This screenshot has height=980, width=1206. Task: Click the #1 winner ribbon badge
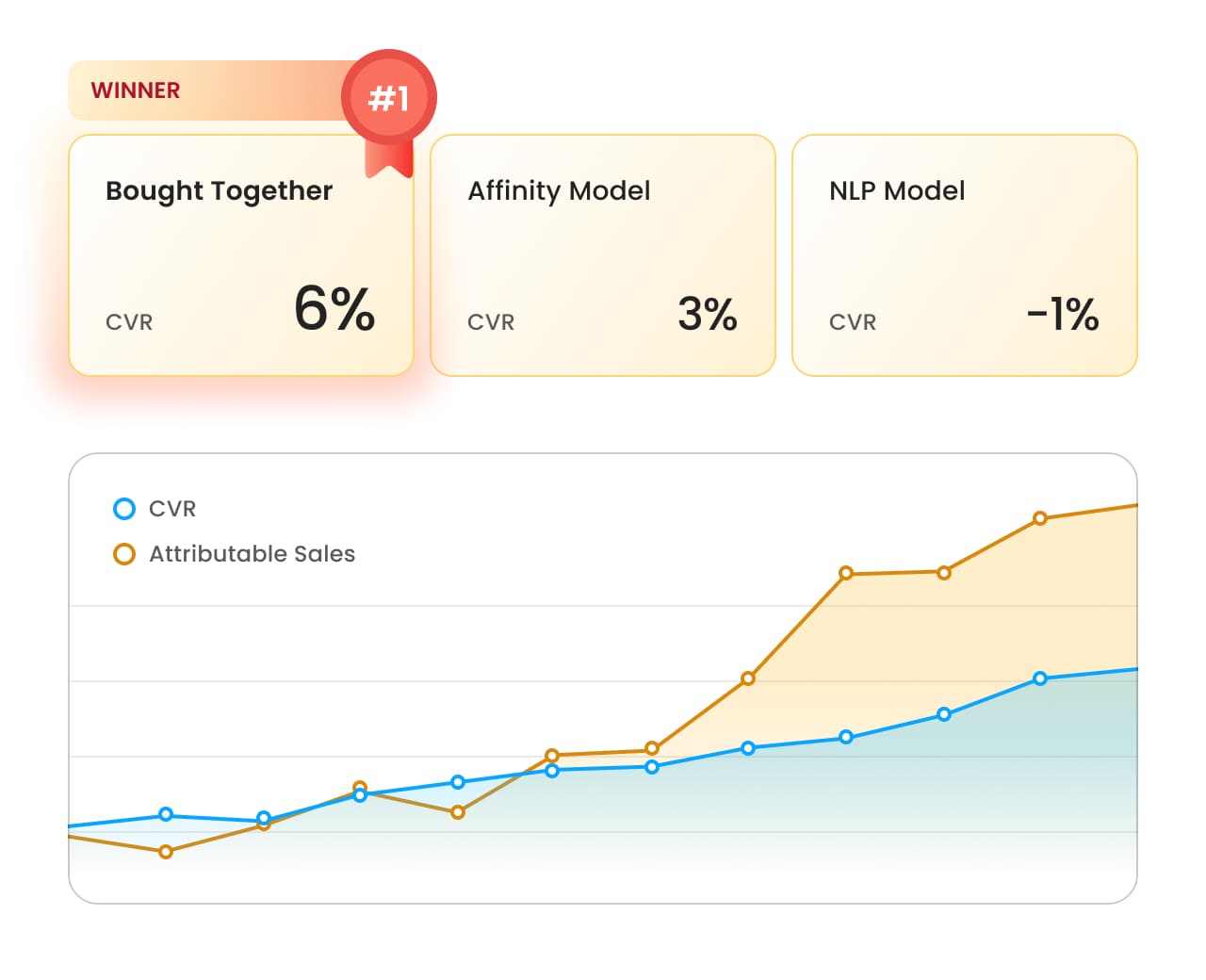pos(388,98)
